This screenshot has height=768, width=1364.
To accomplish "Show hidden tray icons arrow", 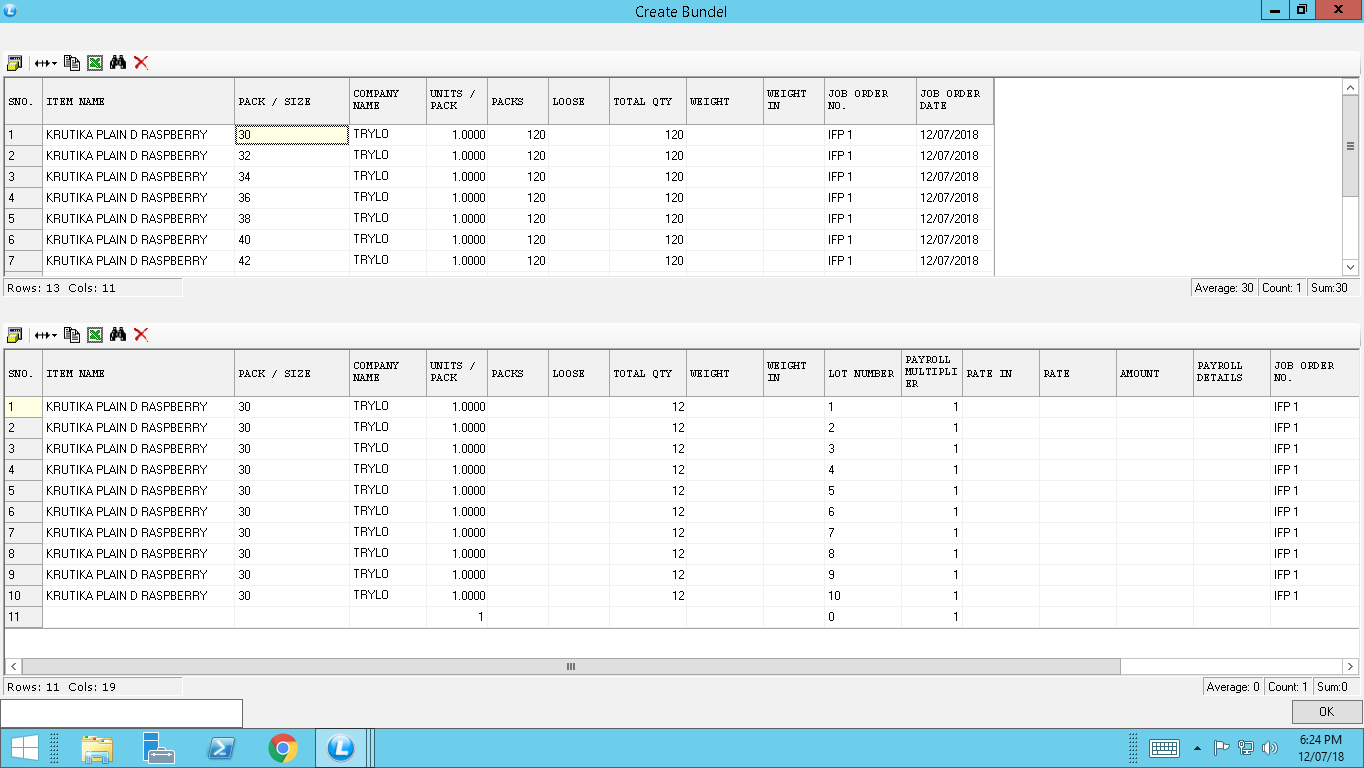I will coord(1198,748).
